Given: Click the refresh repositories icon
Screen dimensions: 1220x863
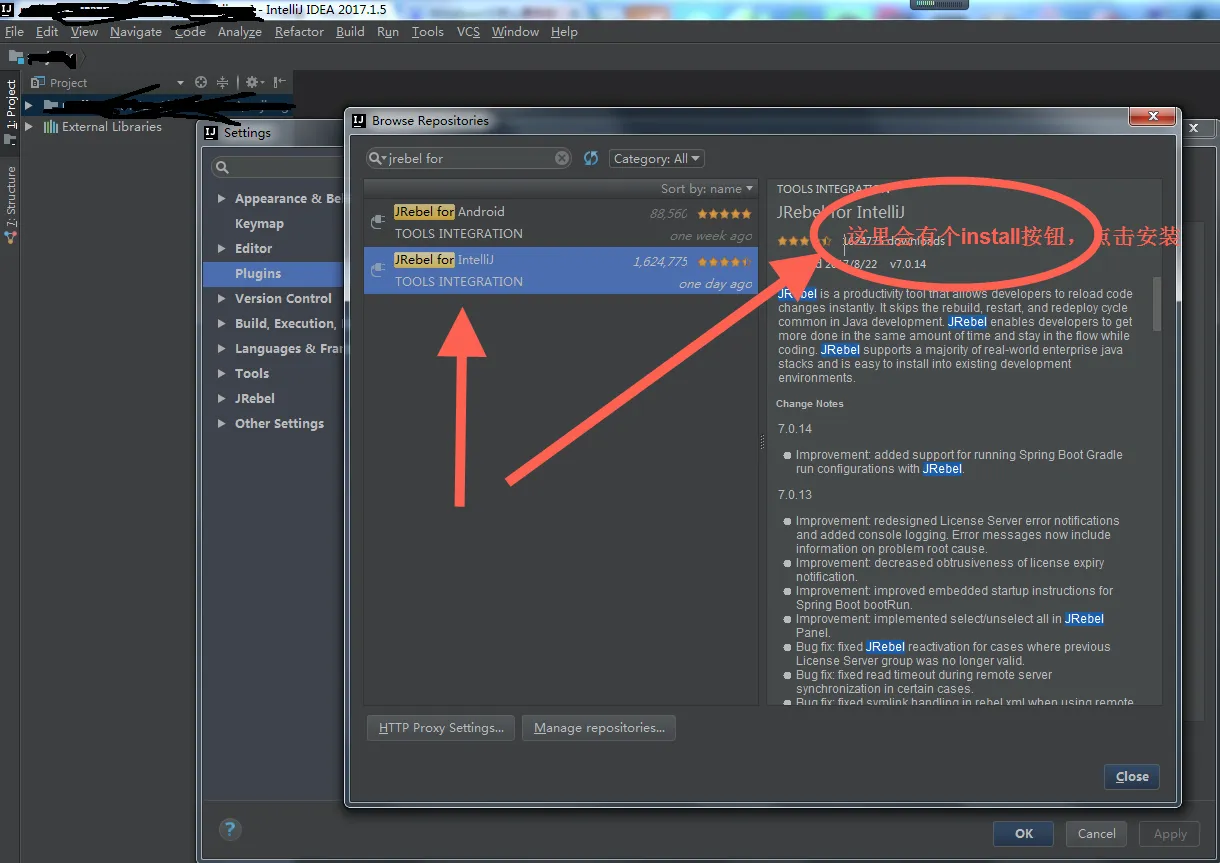Looking at the screenshot, I should (591, 158).
